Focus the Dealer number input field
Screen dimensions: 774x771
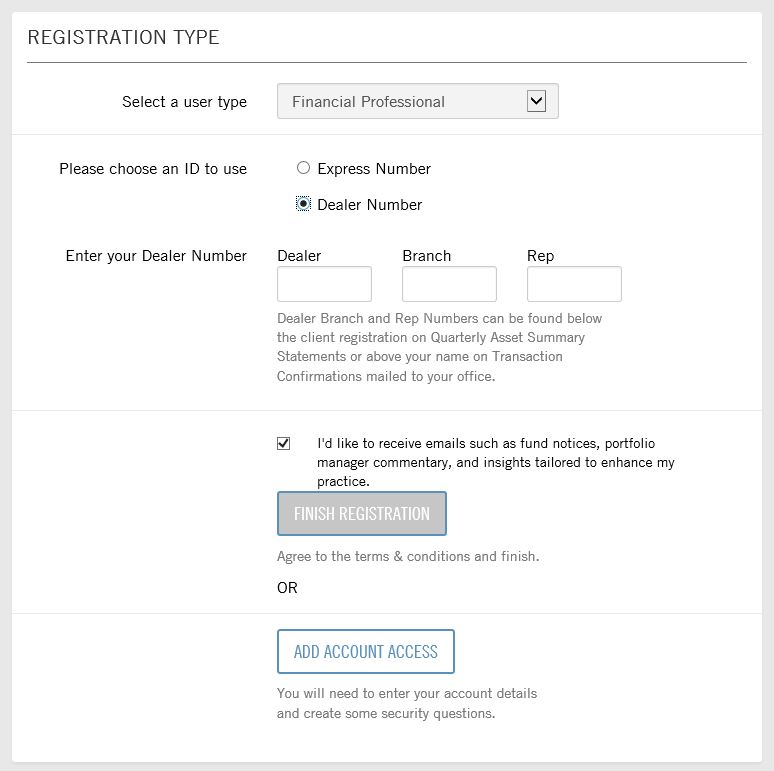click(324, 284)
